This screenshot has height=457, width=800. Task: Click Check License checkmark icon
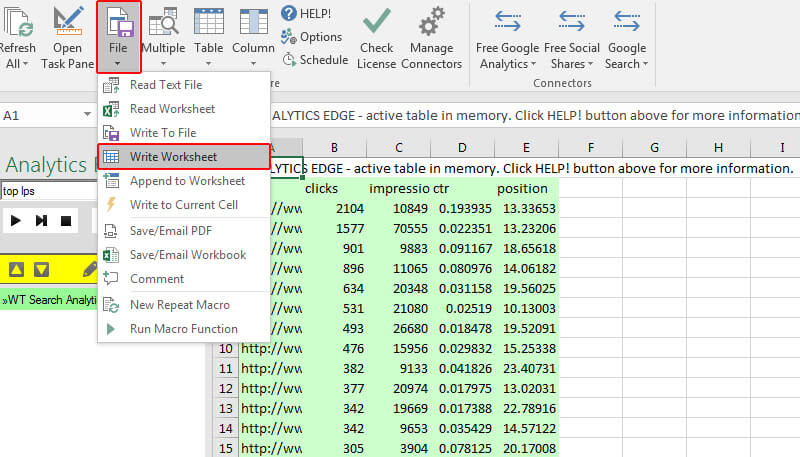click(377, 21)
